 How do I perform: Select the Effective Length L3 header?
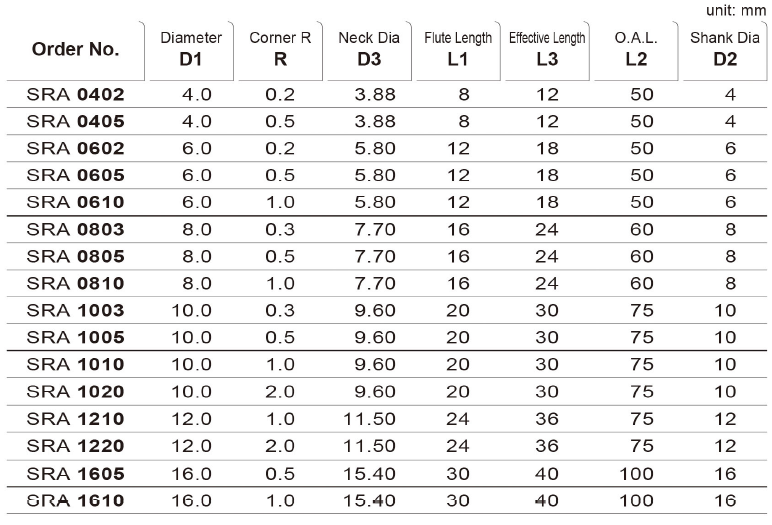[x=547, y=49]
